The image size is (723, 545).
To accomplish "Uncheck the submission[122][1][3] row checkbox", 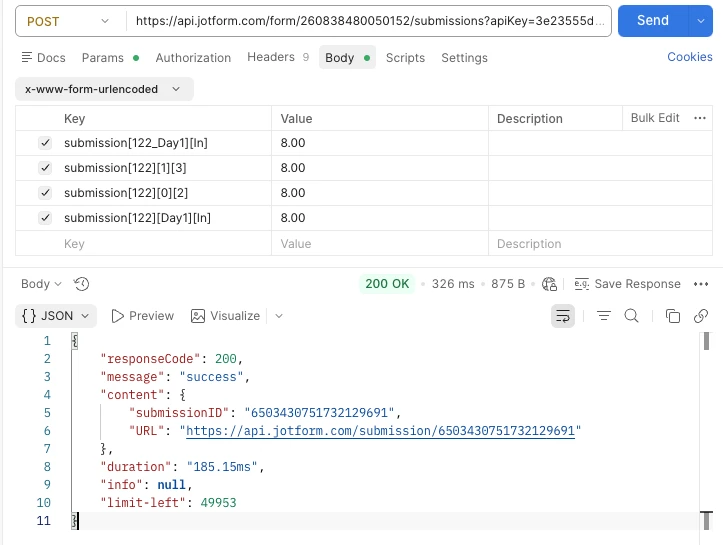I will click(45, 168).
